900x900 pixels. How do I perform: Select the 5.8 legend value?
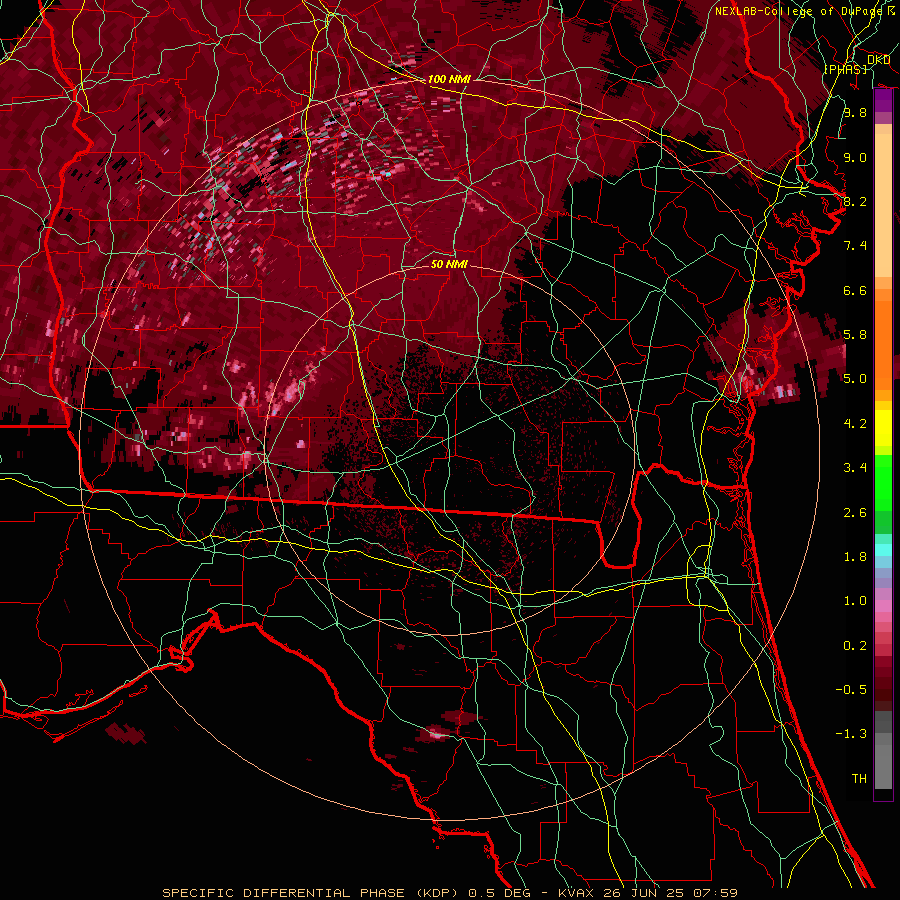click(x=855, y=335)
